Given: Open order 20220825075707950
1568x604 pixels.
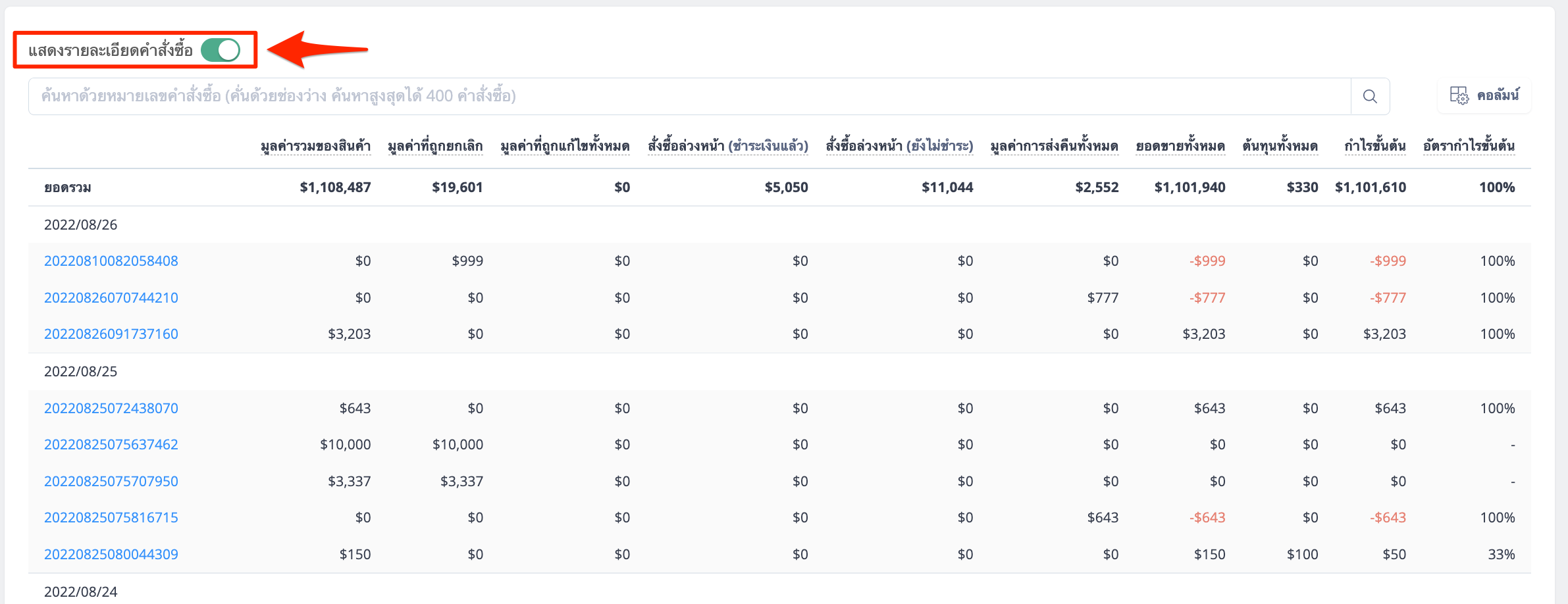Looking at the screenshot, I should (x=111, y=482).
